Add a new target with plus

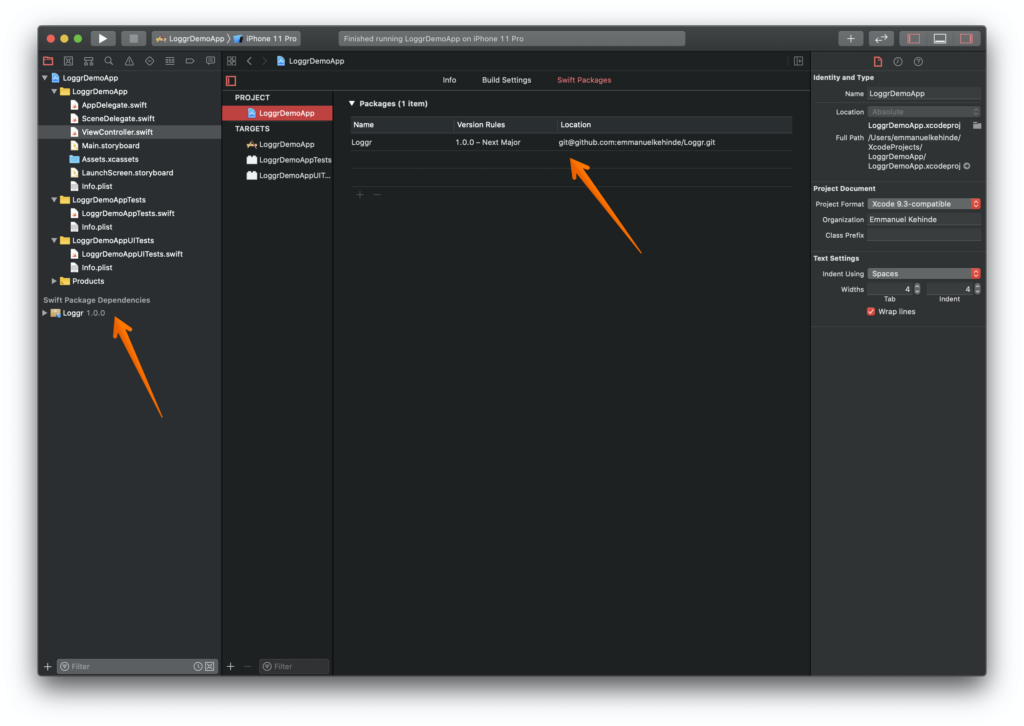231,667
